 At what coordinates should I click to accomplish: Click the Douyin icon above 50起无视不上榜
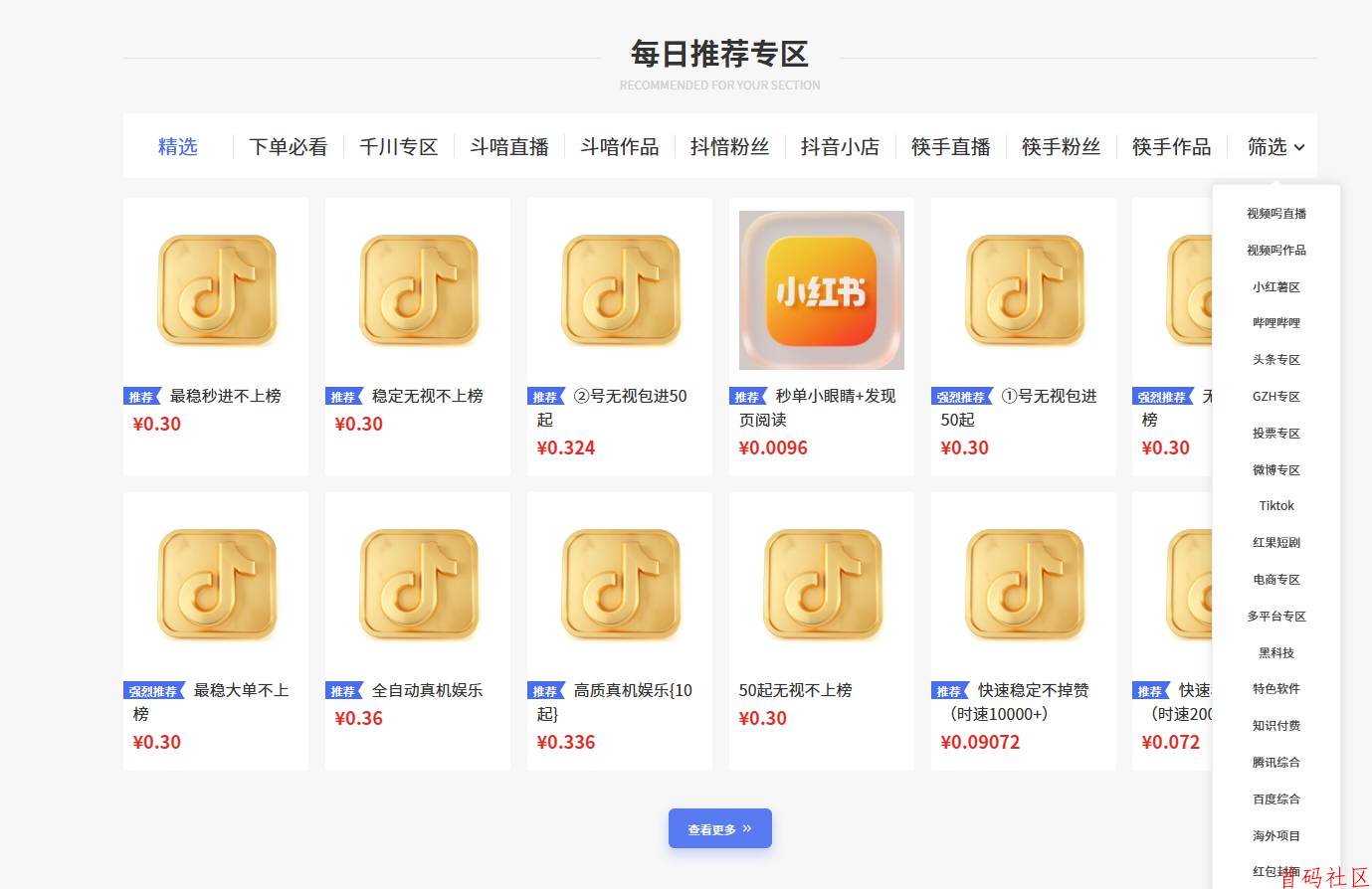coord(820,584)
